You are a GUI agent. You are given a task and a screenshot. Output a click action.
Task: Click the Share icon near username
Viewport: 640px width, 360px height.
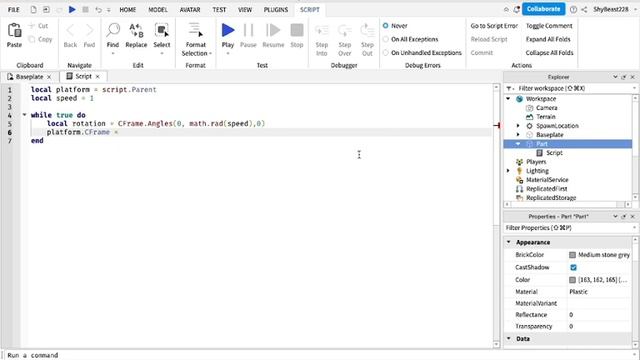pyautogui.click(x=584, y=9)
